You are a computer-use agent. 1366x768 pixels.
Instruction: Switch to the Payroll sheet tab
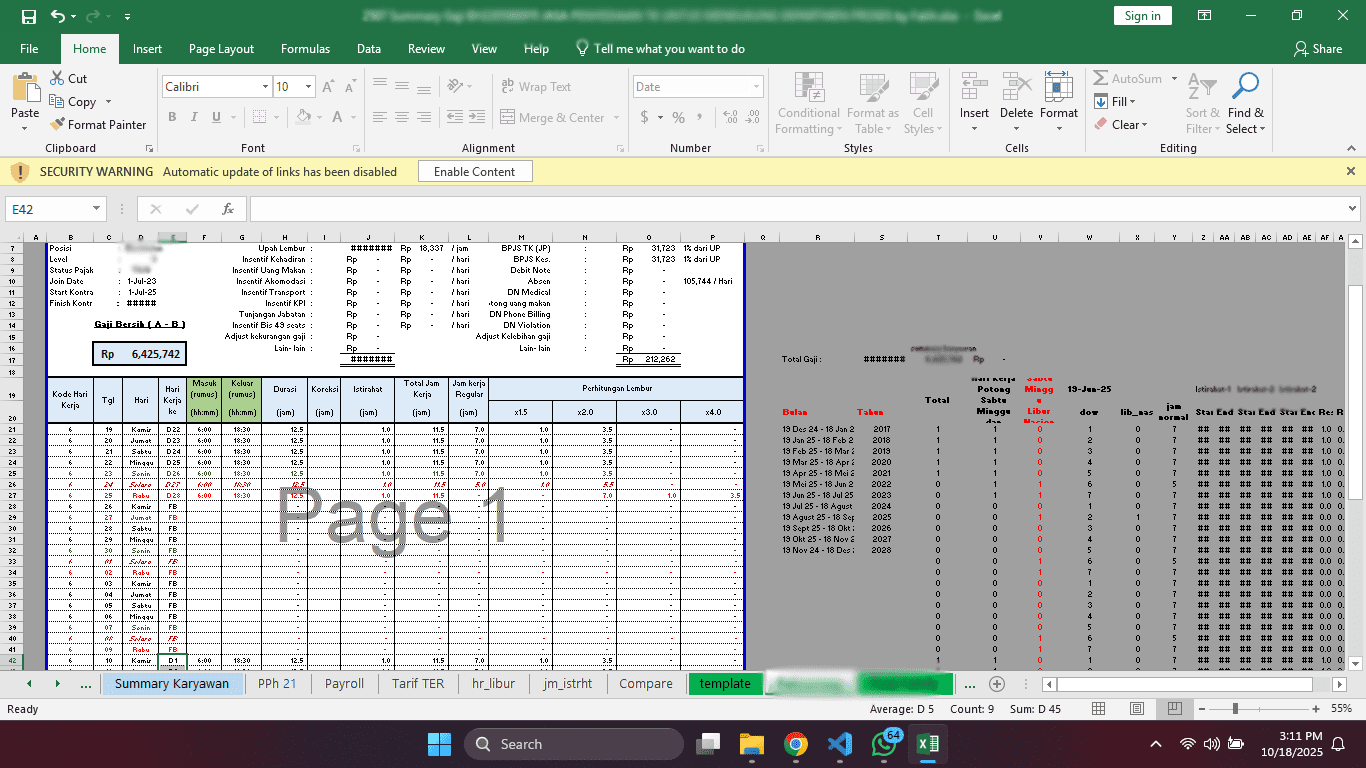(344, 684)
